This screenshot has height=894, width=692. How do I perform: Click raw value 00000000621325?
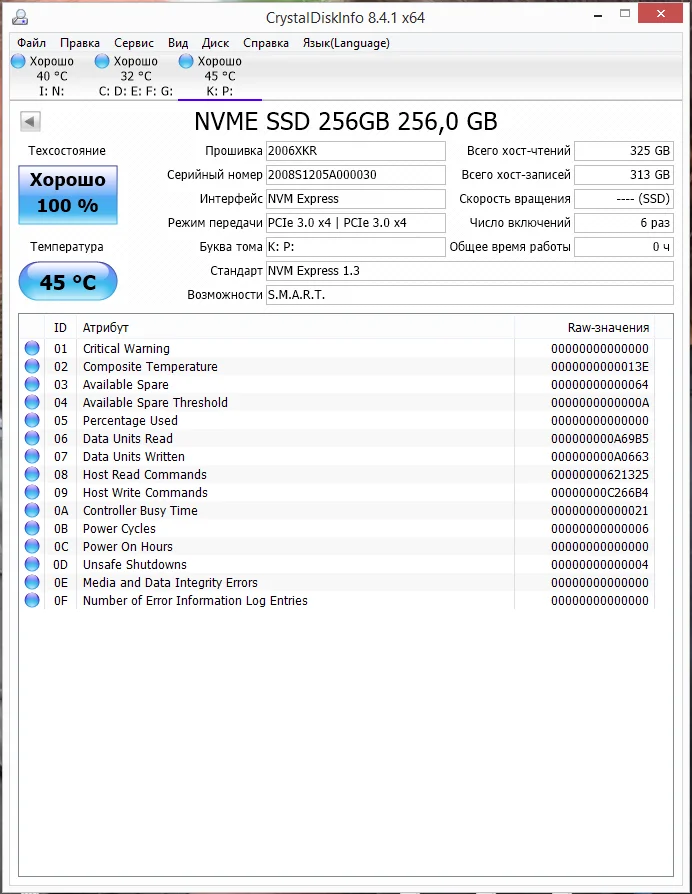(600, 474)
